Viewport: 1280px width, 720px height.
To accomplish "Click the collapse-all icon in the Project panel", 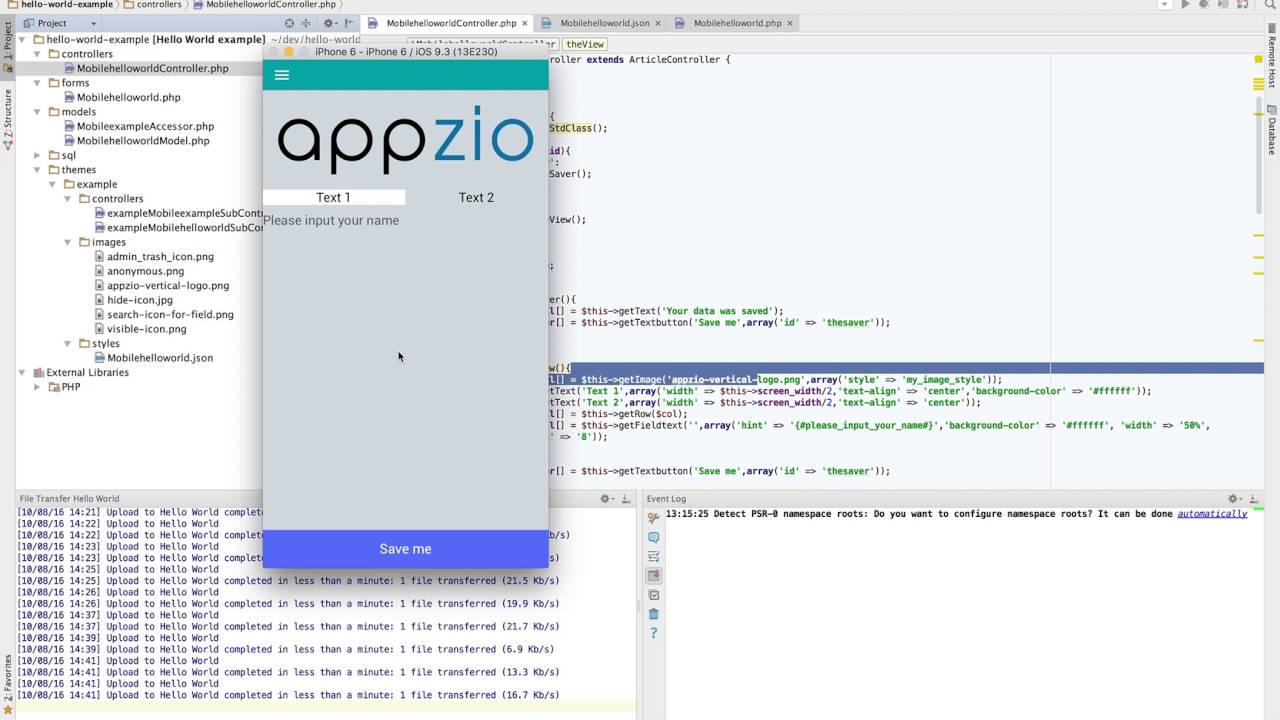I will click(x=307, y=23).
